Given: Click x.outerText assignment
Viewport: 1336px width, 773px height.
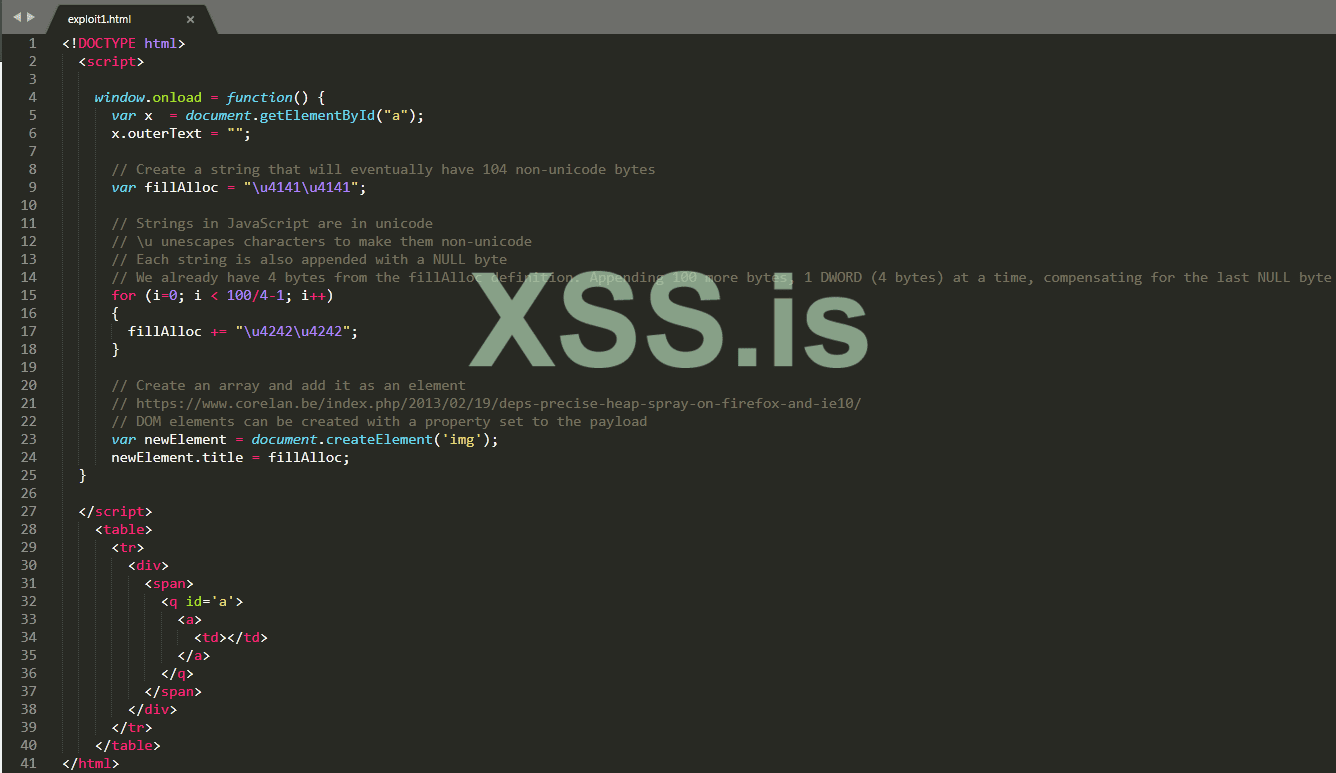Looking at the screenshot, I should point(181,133).
